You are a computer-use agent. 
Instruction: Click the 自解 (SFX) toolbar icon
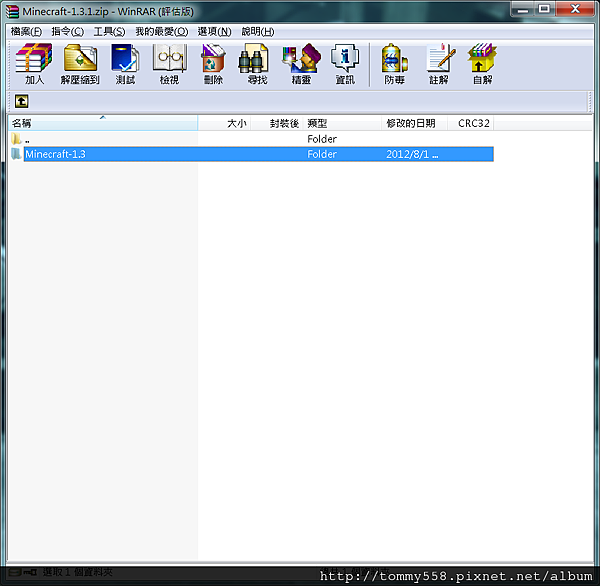[x=482, y=64]
